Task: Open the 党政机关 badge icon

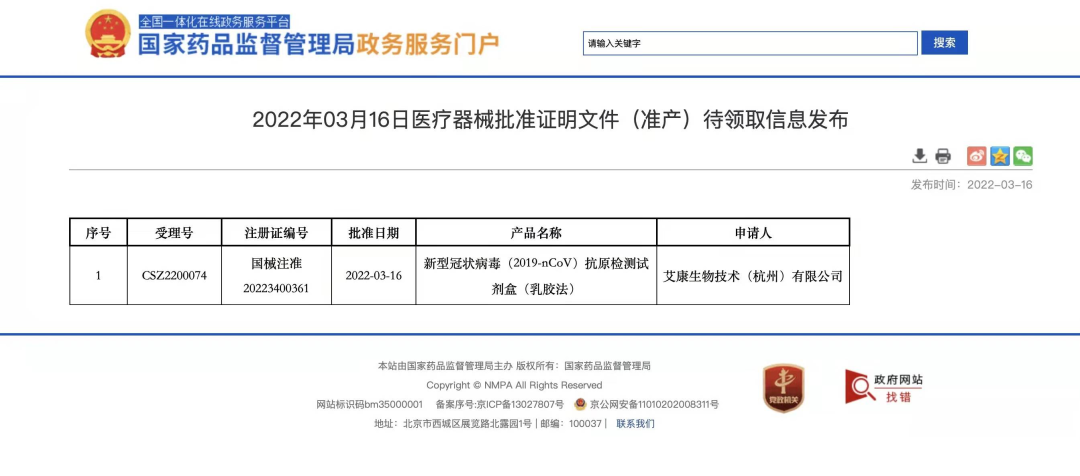Action: pos(783,388)
